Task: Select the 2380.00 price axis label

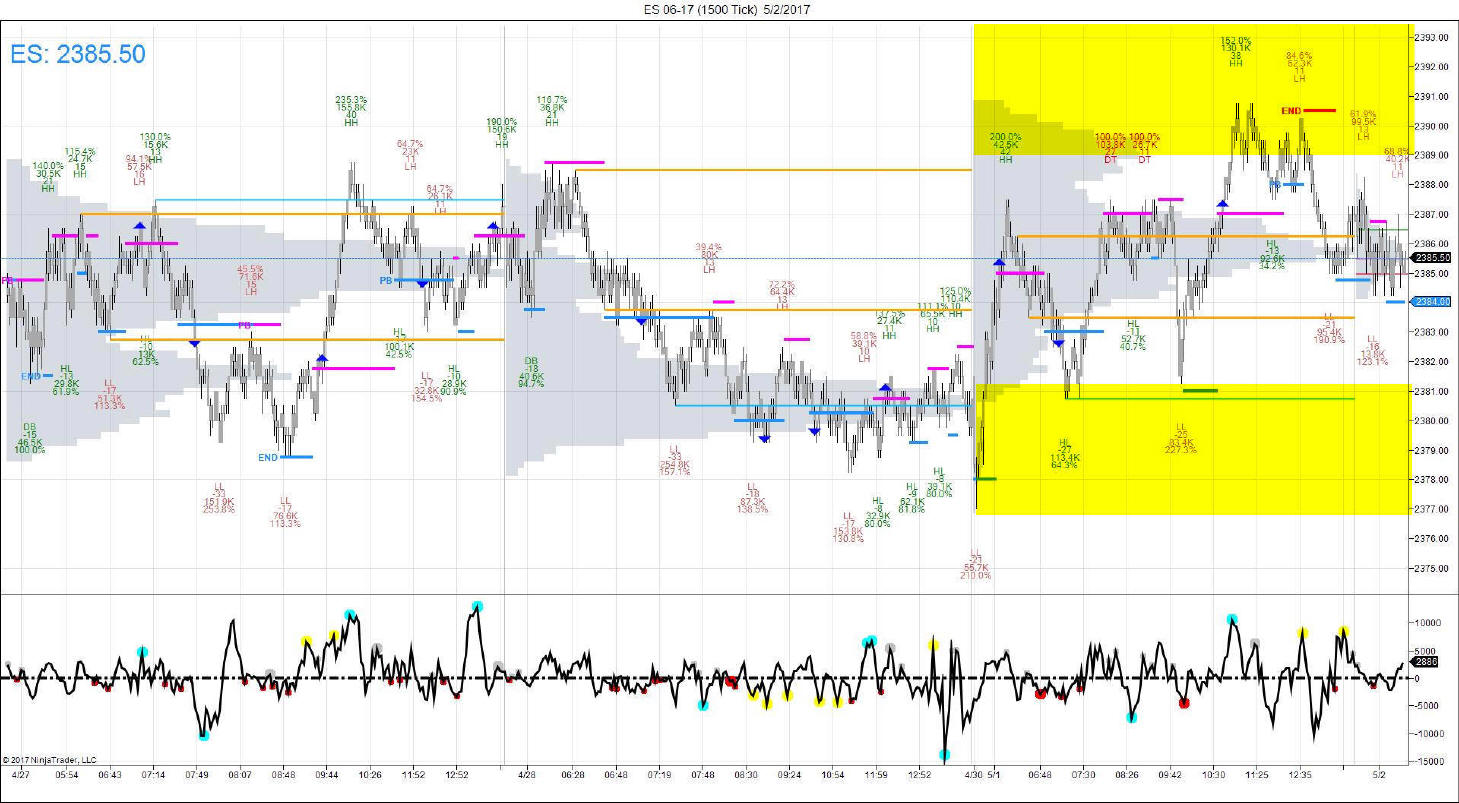Action: (1432, 420)
